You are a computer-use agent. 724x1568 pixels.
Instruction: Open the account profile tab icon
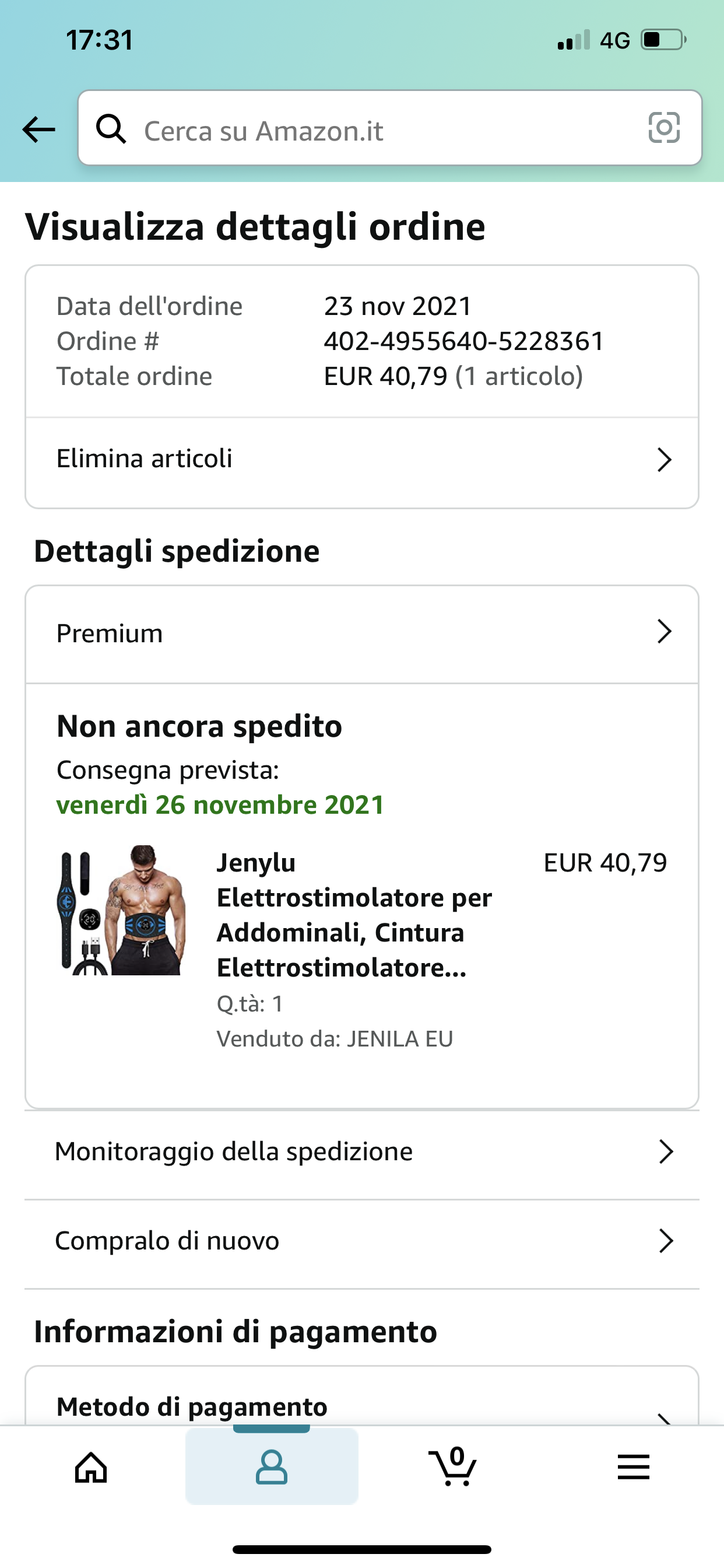pyautogui.click(x=271, y=1467)
